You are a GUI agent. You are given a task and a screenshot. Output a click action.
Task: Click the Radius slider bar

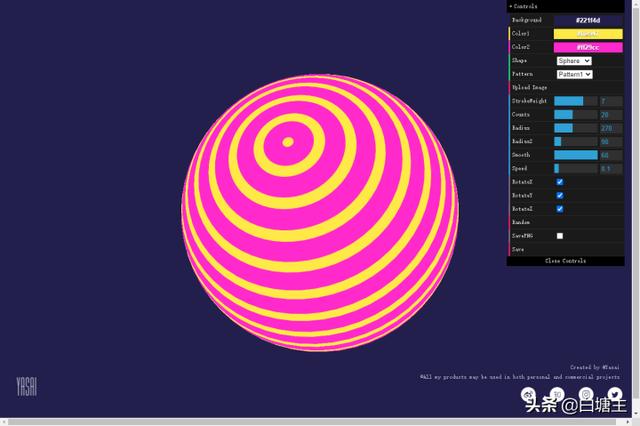click(x=576, y=128)
